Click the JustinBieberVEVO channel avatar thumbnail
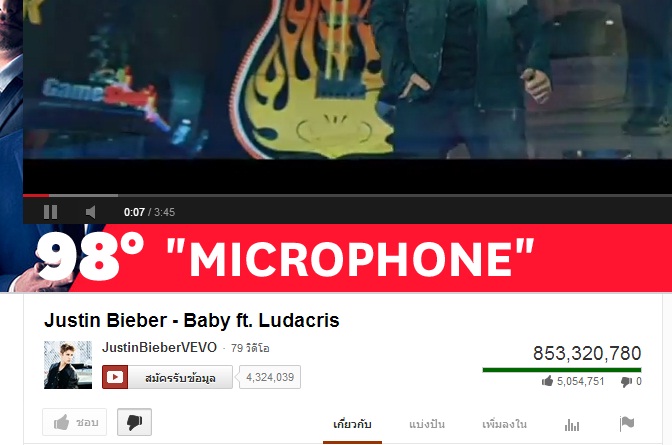This screenshot has height=445, width=672. [68, 365]
